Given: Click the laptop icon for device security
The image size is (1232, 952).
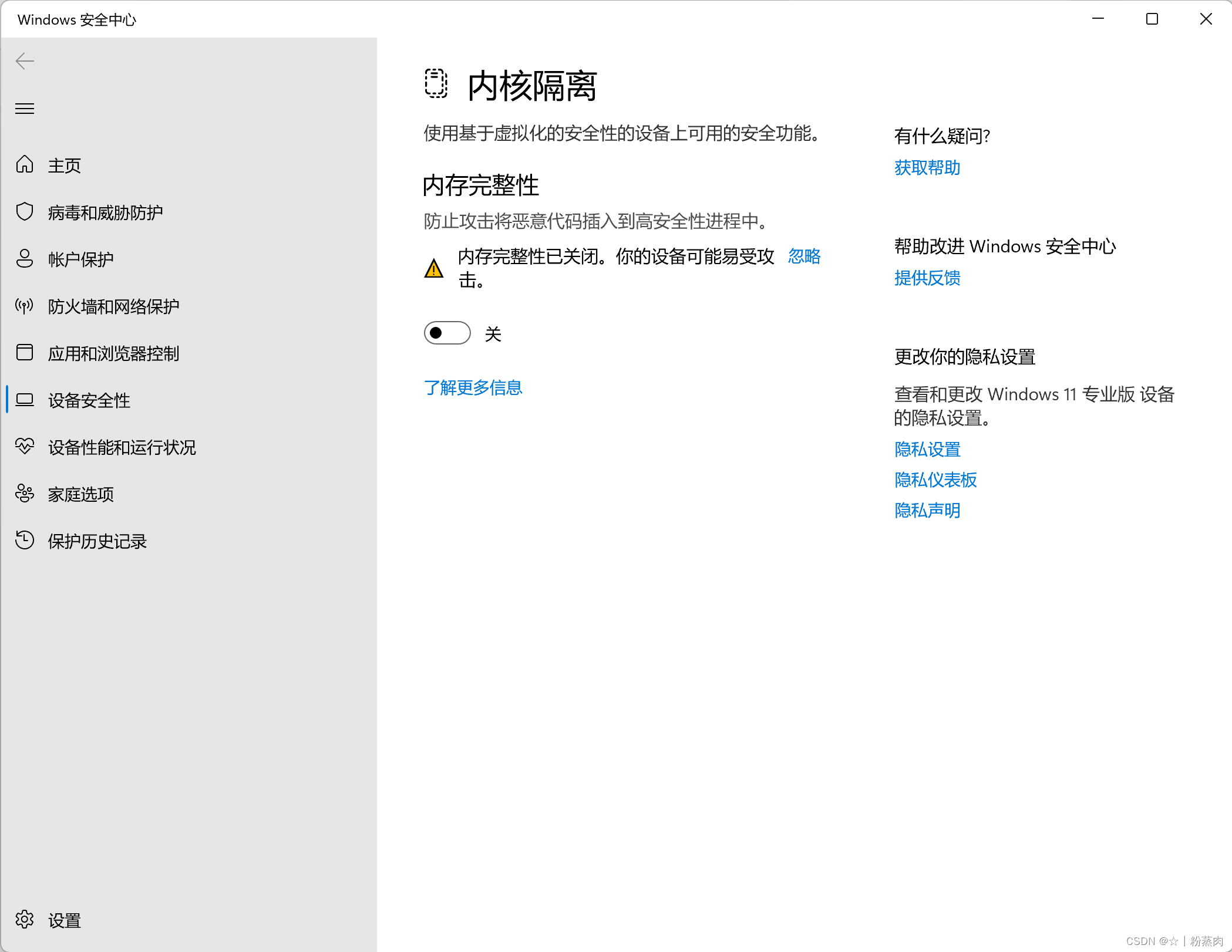Looking at the screenshot, I should coord(25,400).
